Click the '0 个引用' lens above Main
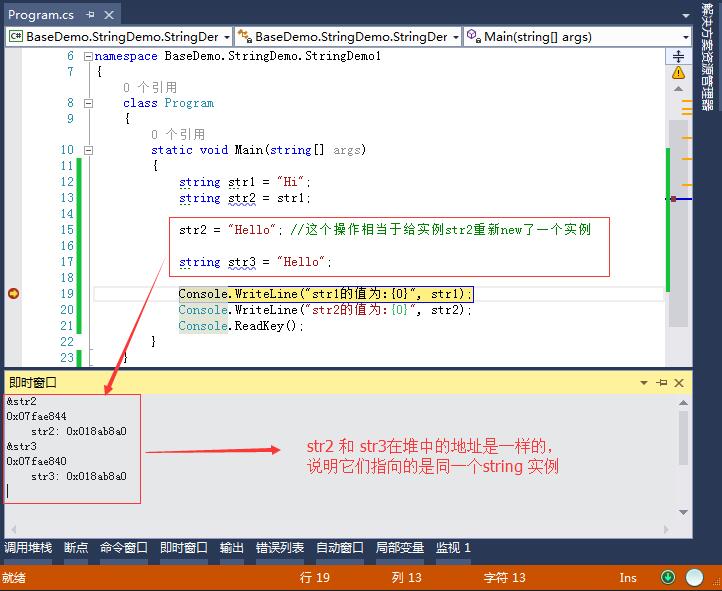The height and width of the screenshot is (591, 722). click(178, 134)
